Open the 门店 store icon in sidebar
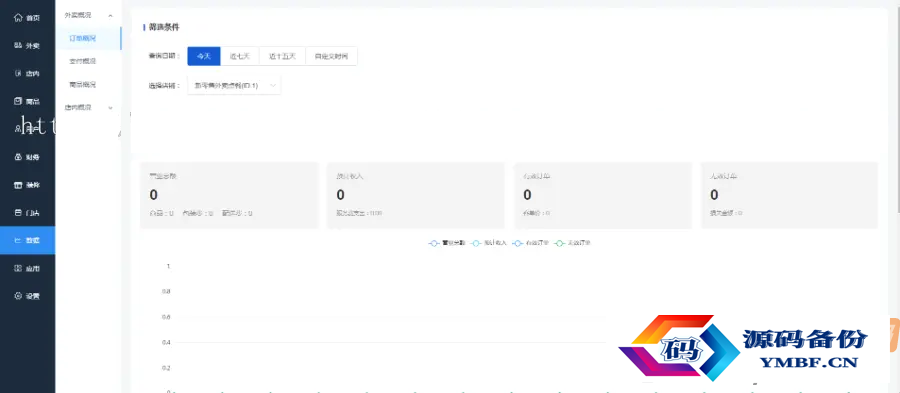The width and height of the screenshot is (900, 393). pos(18,213)
